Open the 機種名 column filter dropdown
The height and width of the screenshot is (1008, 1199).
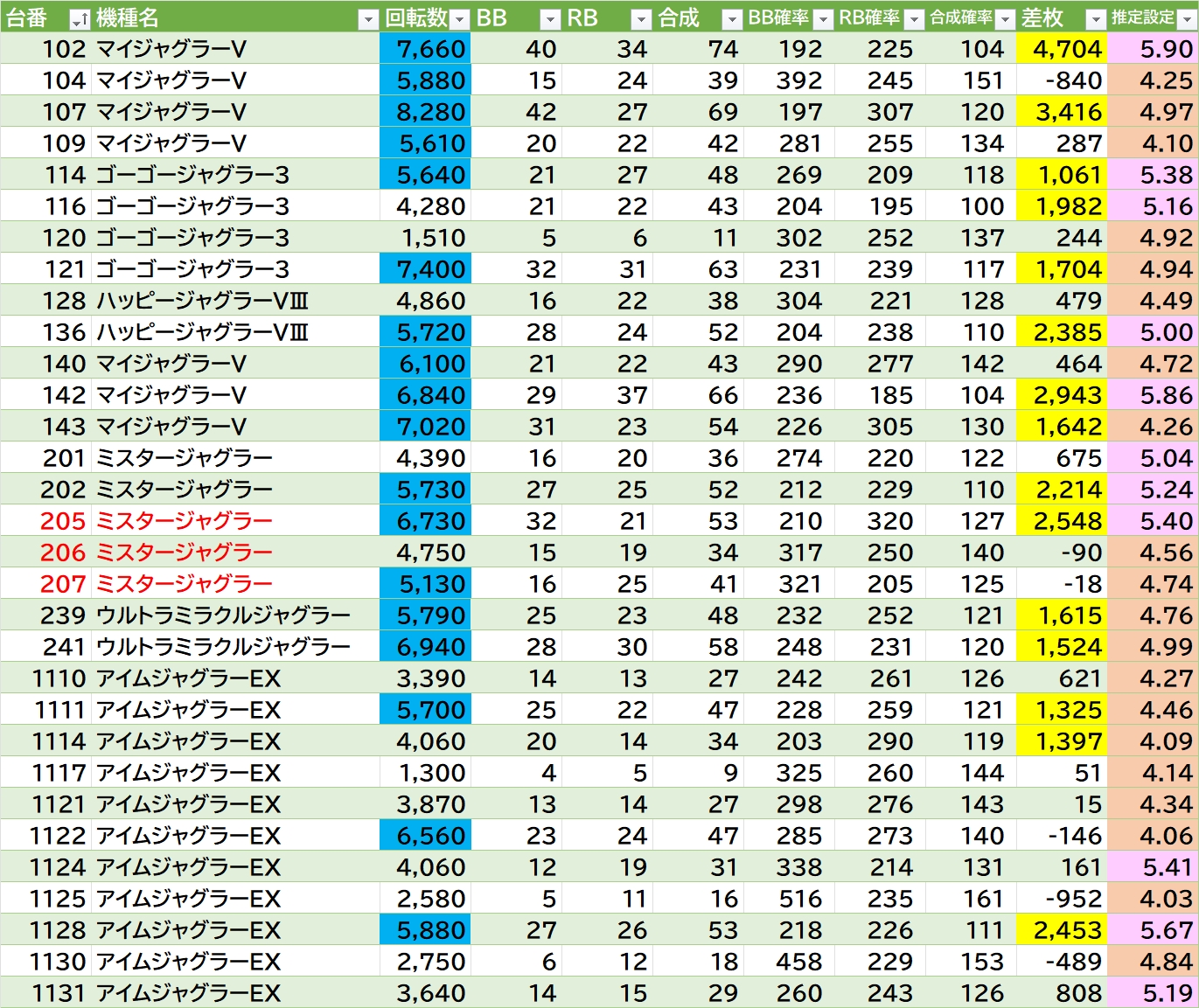369,19
